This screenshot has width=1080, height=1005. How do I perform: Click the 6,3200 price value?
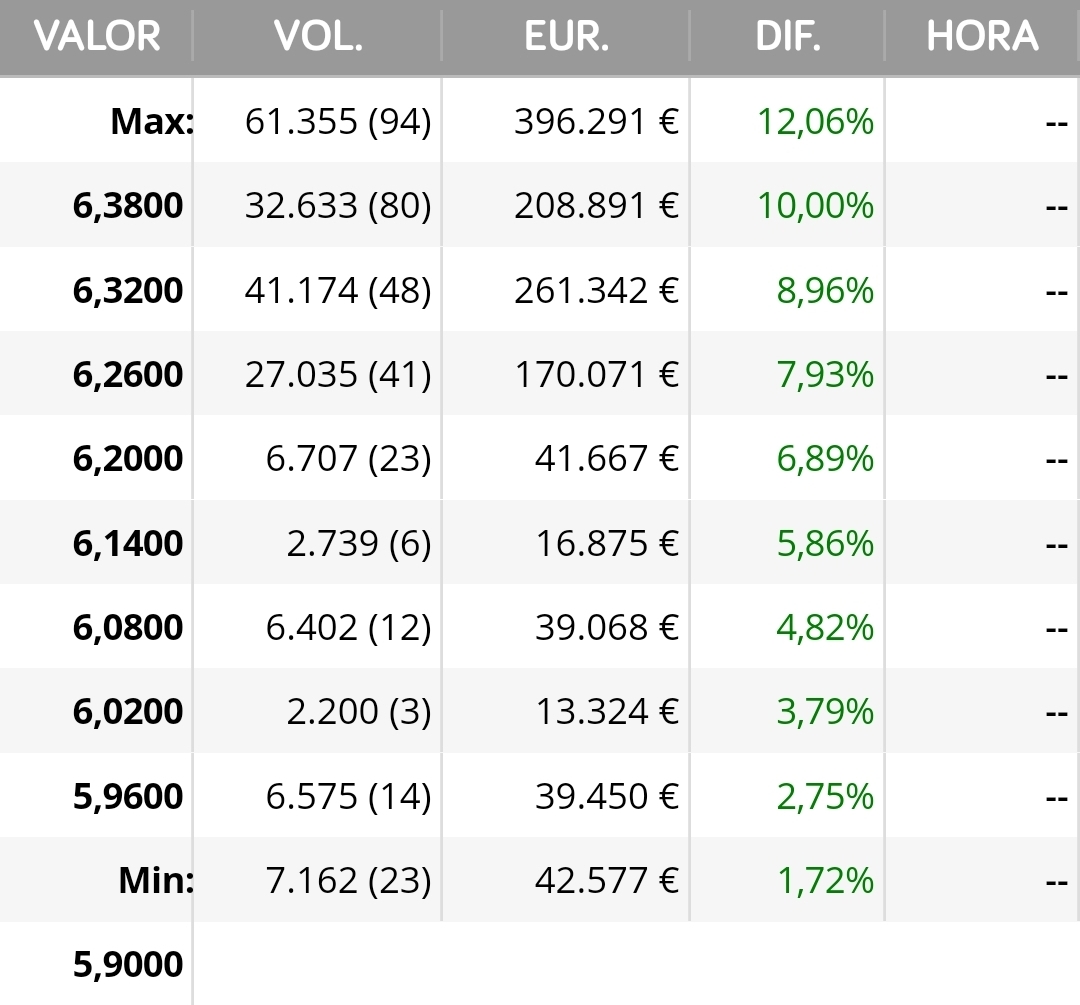click(x=128, y=291)
